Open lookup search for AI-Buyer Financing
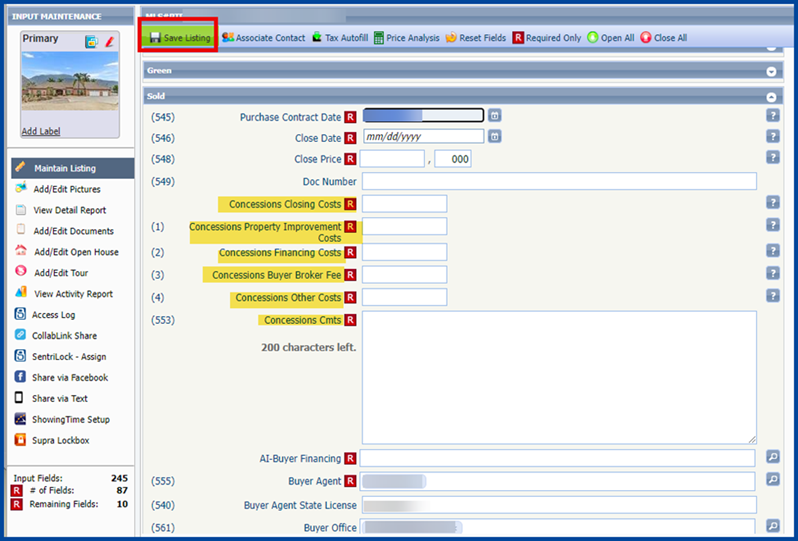 (772, 457)
